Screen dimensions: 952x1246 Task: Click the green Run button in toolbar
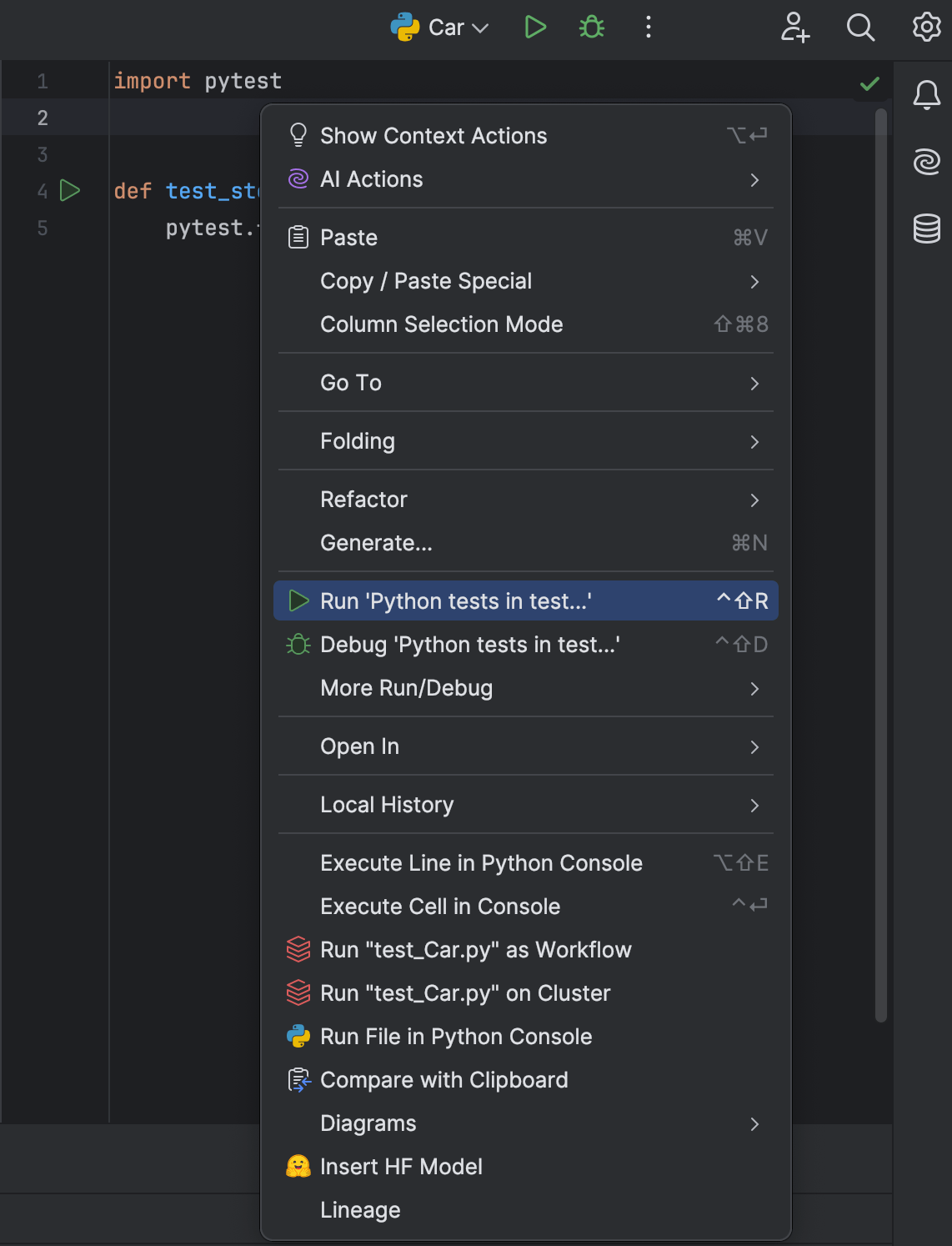tap(536, 27)
